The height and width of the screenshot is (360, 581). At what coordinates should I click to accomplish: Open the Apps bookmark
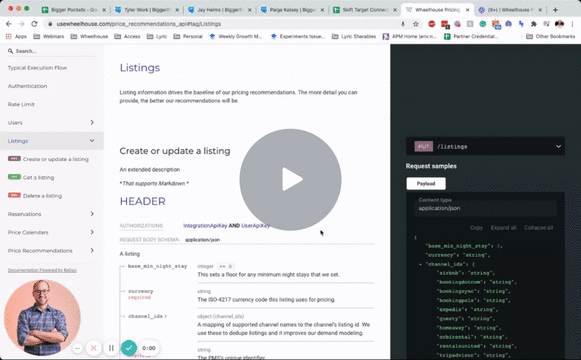pyautogui.click(x=16, y=36)
